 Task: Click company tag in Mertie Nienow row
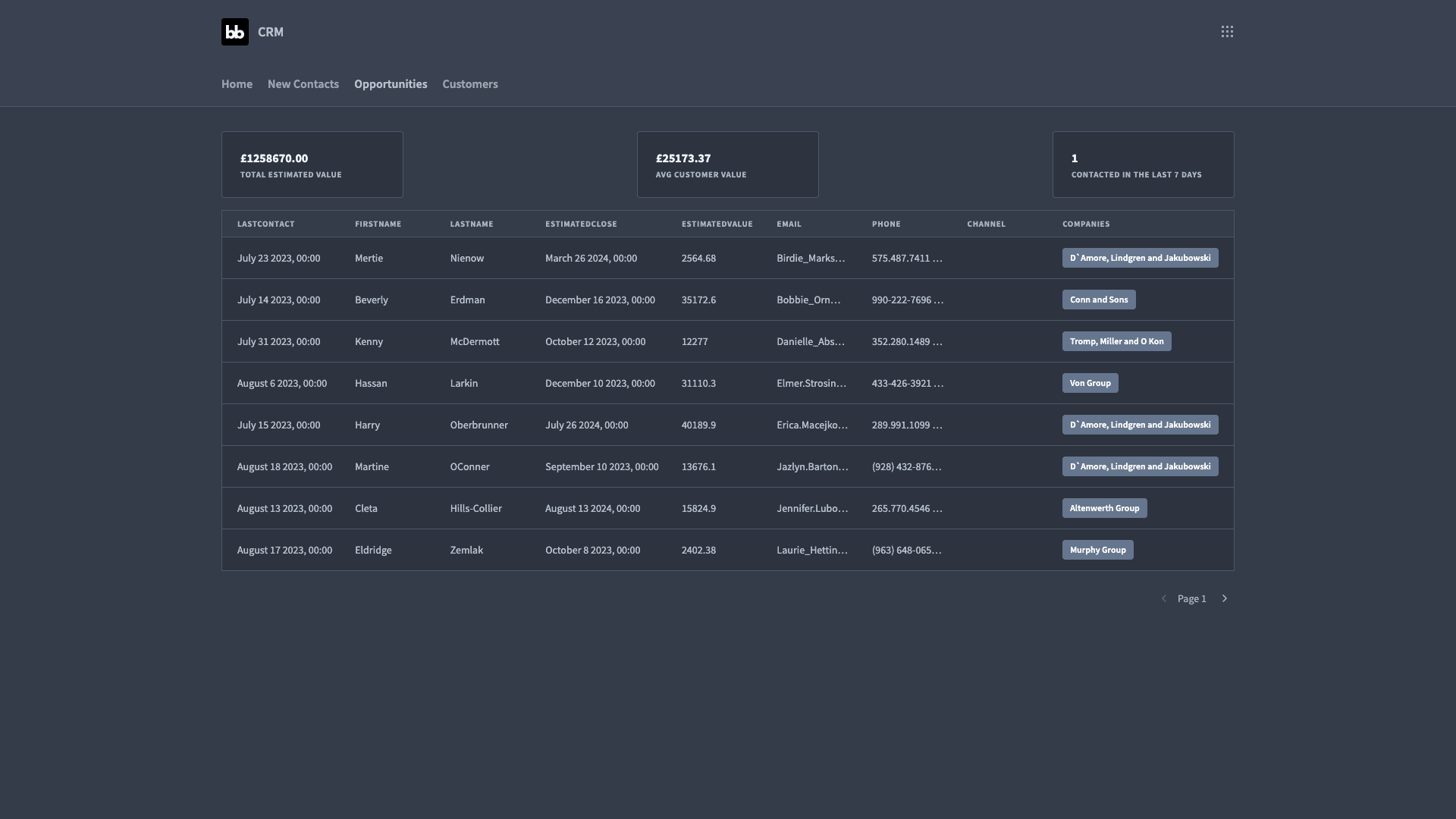point(1140,258)
